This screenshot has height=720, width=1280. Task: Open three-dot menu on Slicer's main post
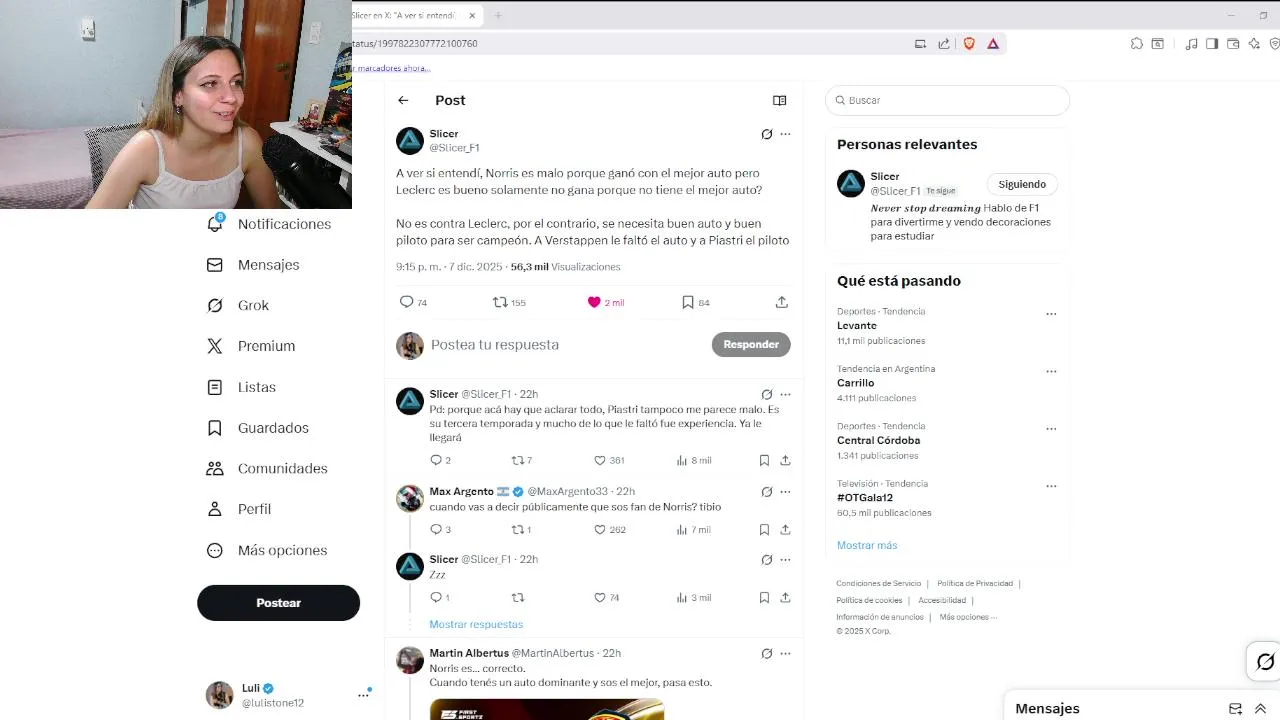pyautogui.click(x=786, y=134)
